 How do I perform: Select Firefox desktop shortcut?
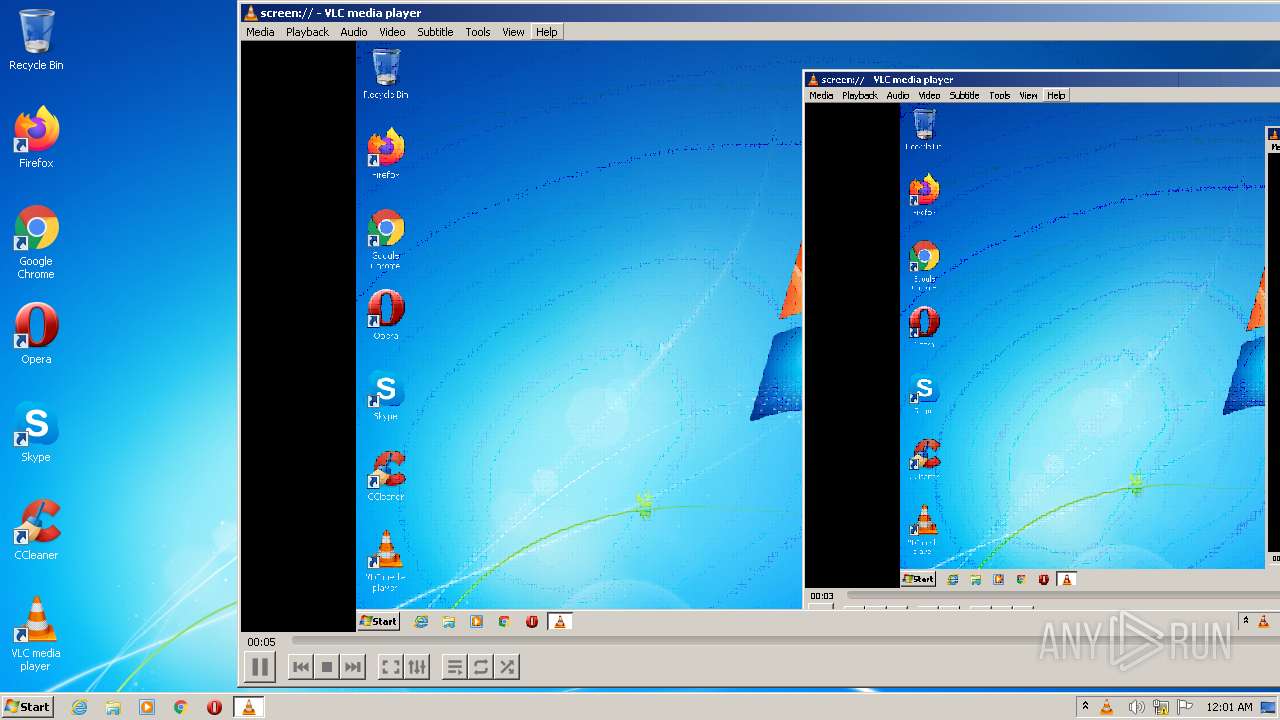point(36,138)
